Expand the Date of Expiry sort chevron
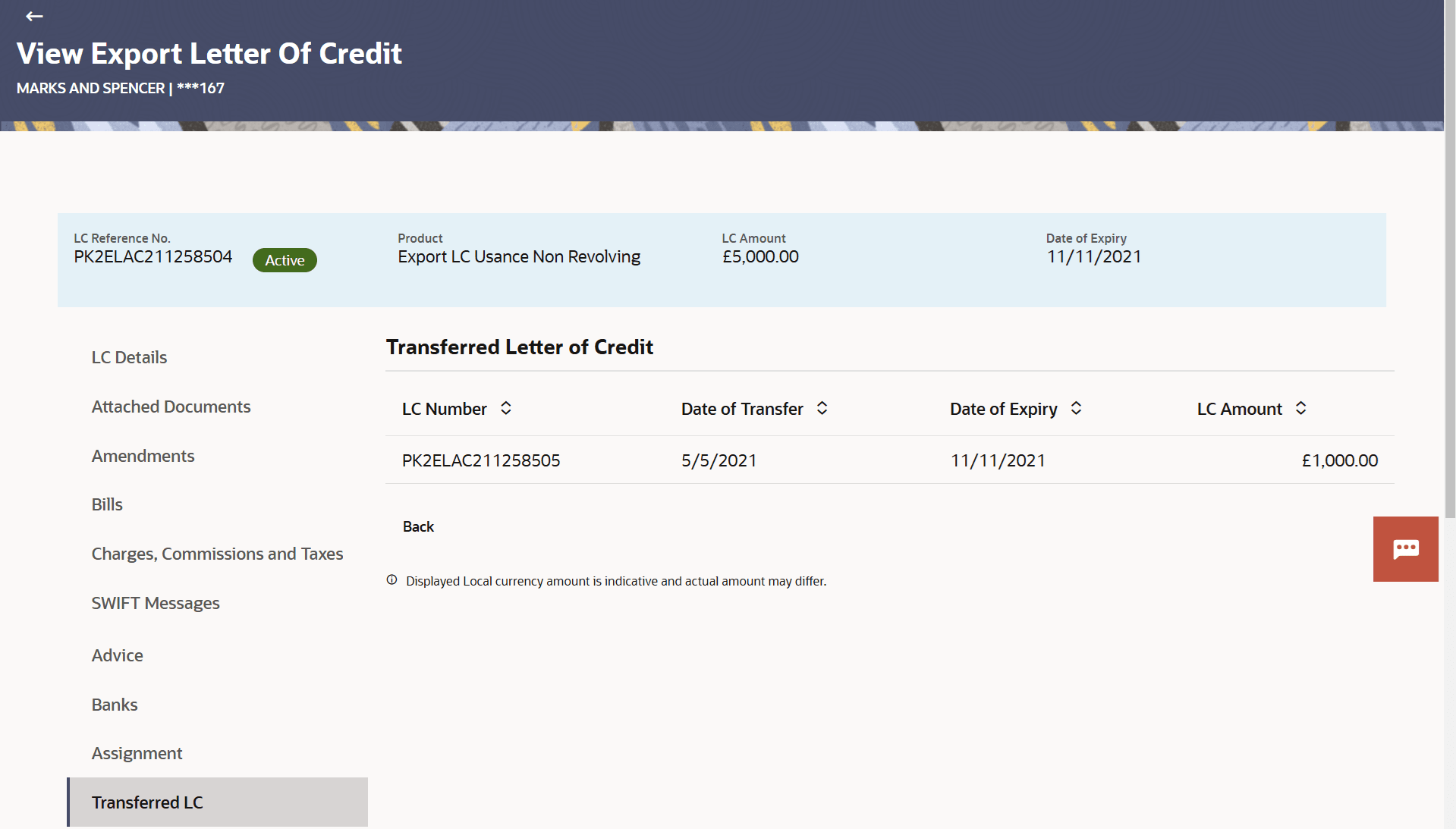 pyautogui.click(x=1076, y=409)
